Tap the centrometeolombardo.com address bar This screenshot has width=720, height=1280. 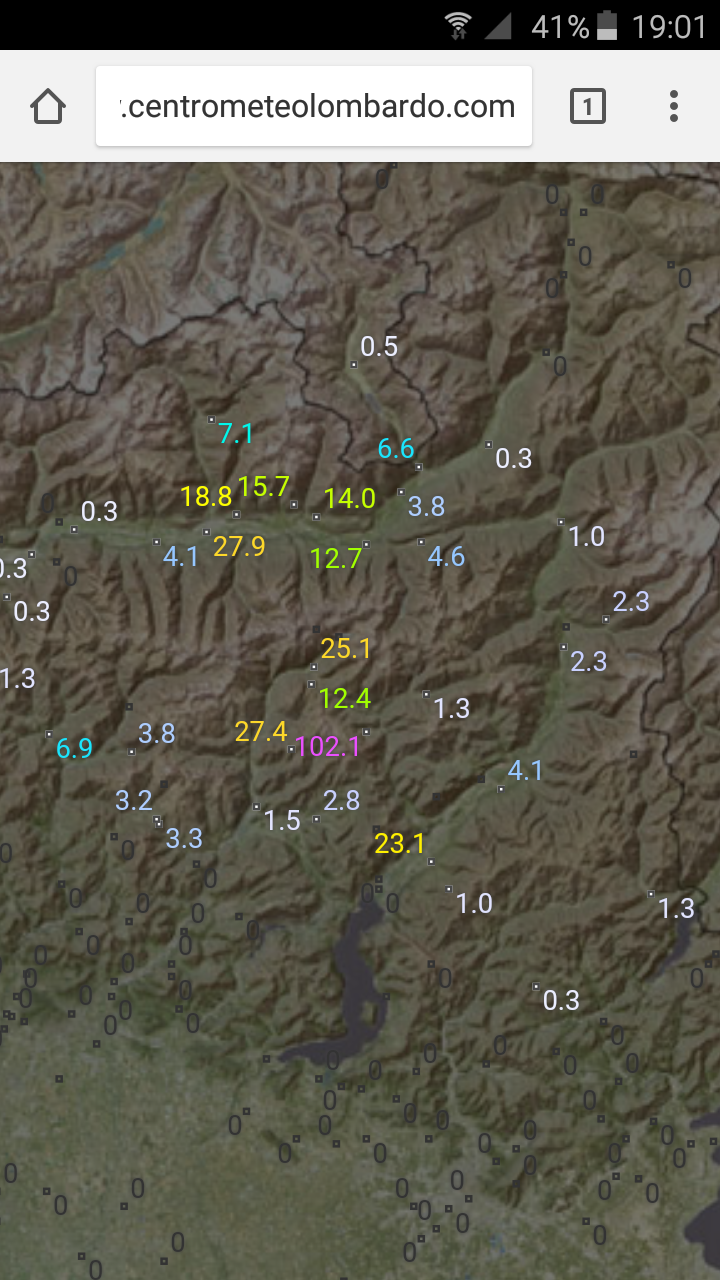coord(314,106)
